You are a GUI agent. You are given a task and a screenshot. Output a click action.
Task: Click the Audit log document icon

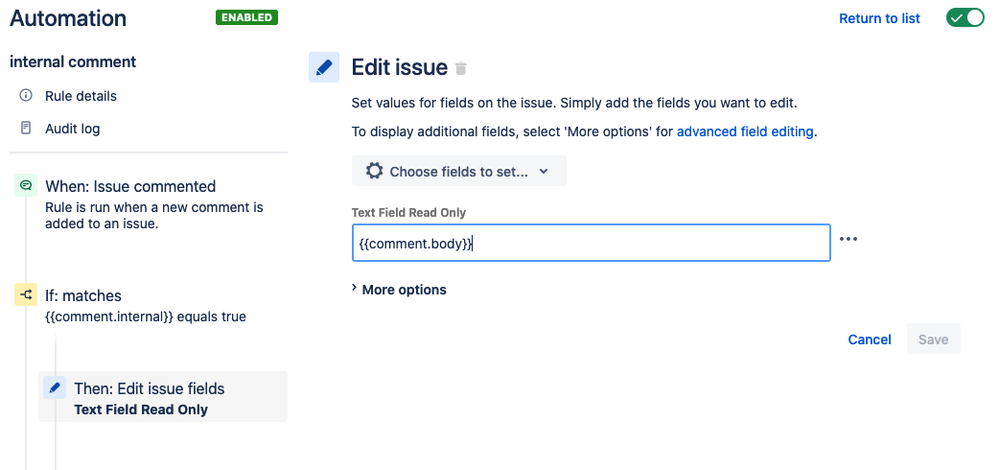tap(25, 128)
